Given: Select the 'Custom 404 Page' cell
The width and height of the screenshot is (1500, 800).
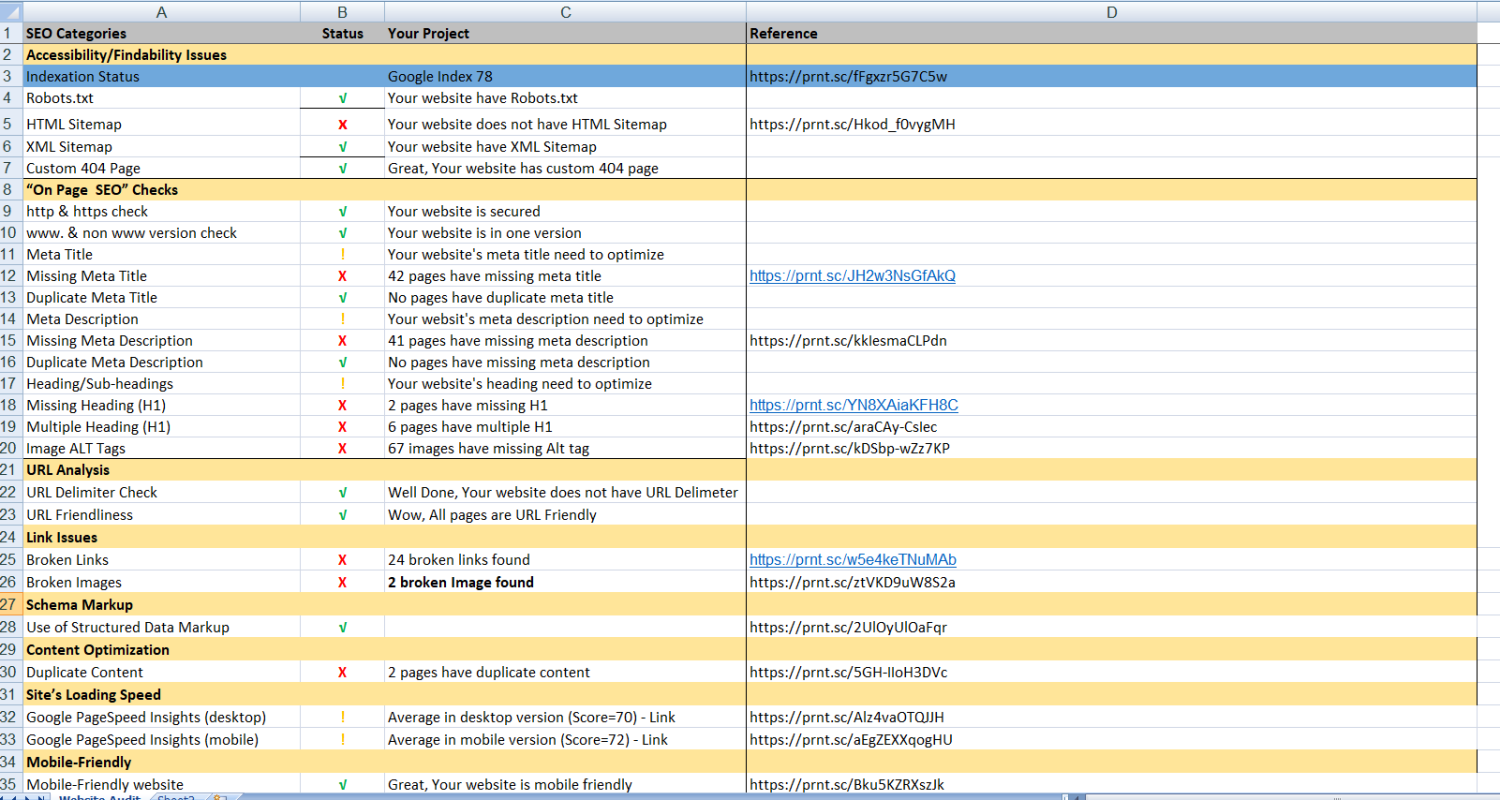Looking at the screenshot, I should [x=162, y=168].
